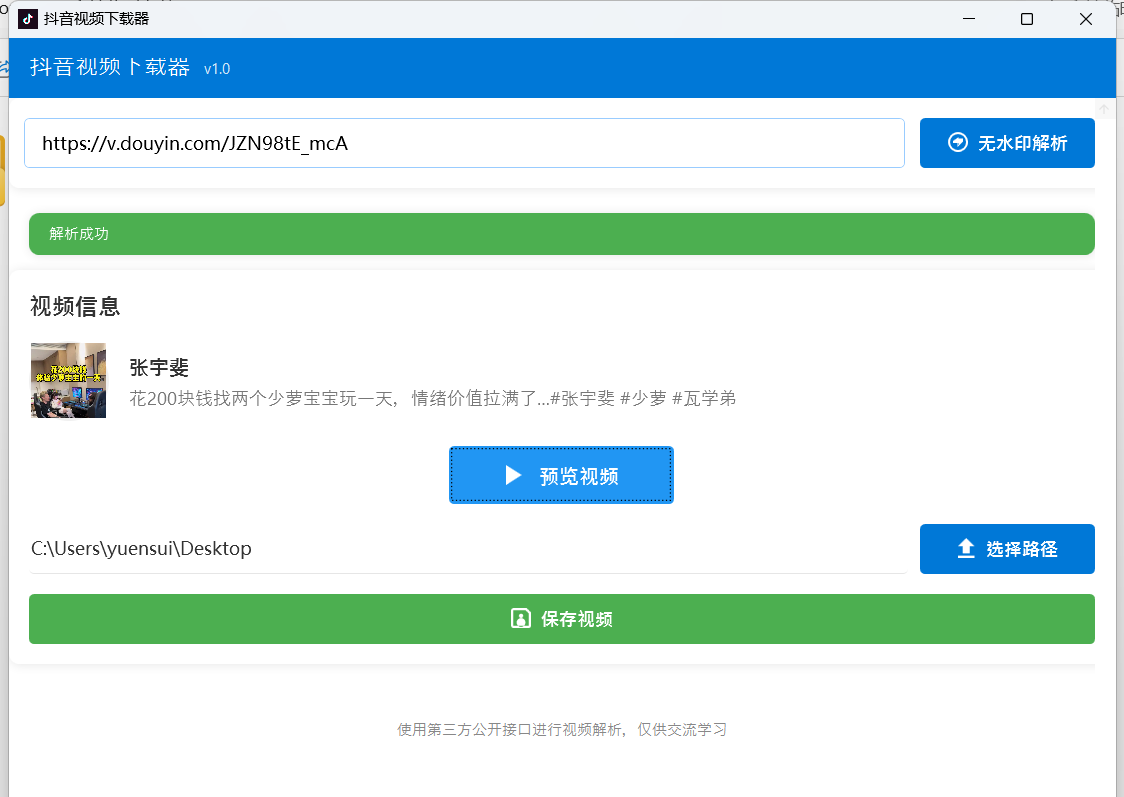Click the 视频信息 section heading
The height and width of the screenshot is (797, 1124).
click(75, 306)
